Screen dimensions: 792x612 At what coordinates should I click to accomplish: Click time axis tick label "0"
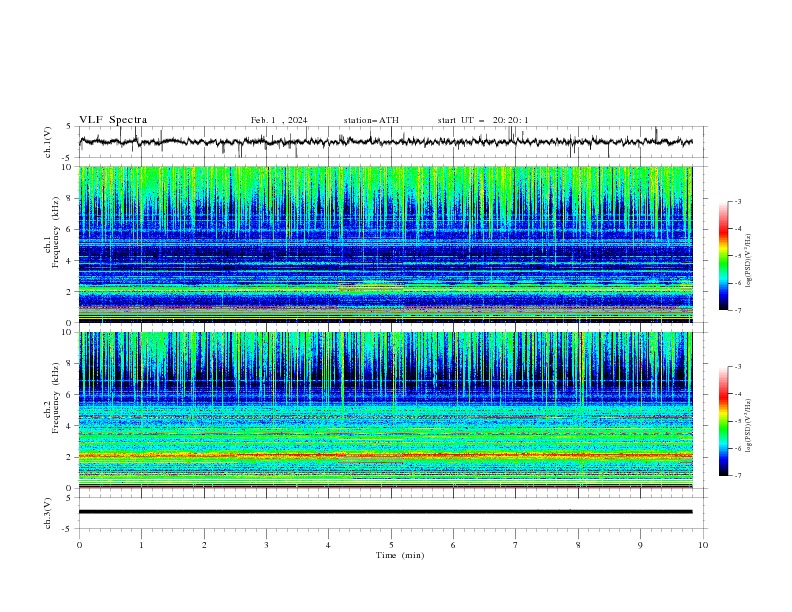point(79,545)
